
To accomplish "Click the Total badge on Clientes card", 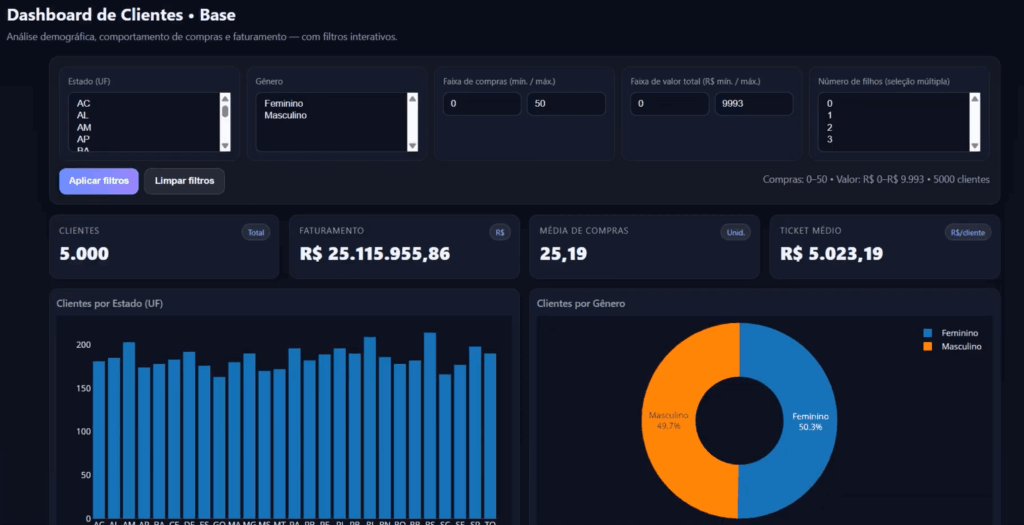I will (x=255, y=232).
